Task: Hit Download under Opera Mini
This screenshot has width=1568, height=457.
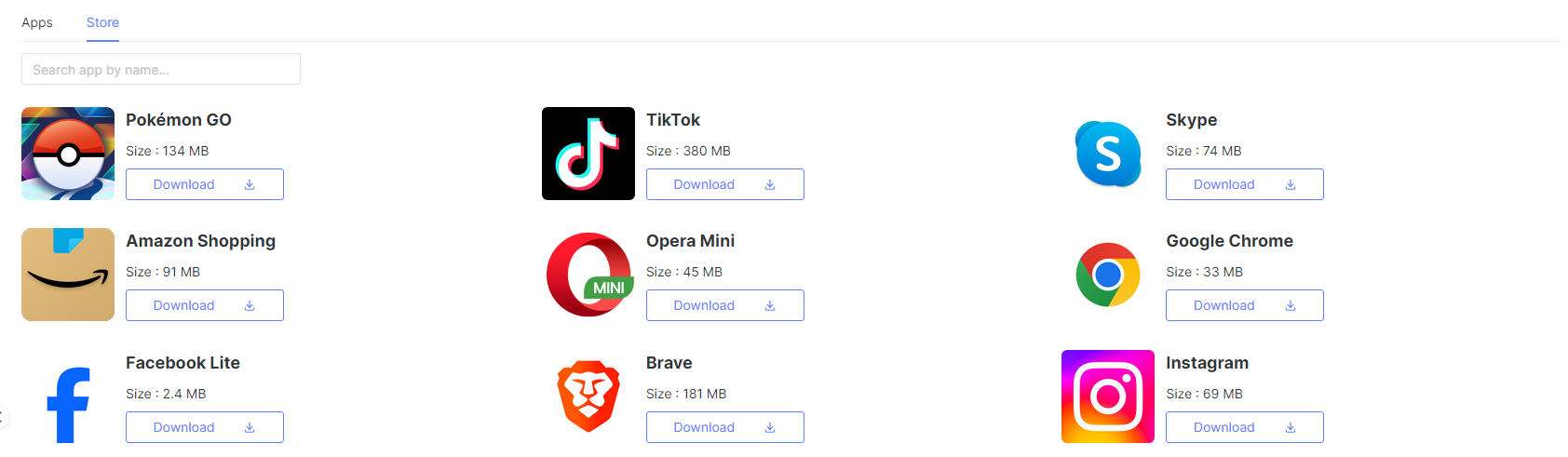Action: coord(725,305)
